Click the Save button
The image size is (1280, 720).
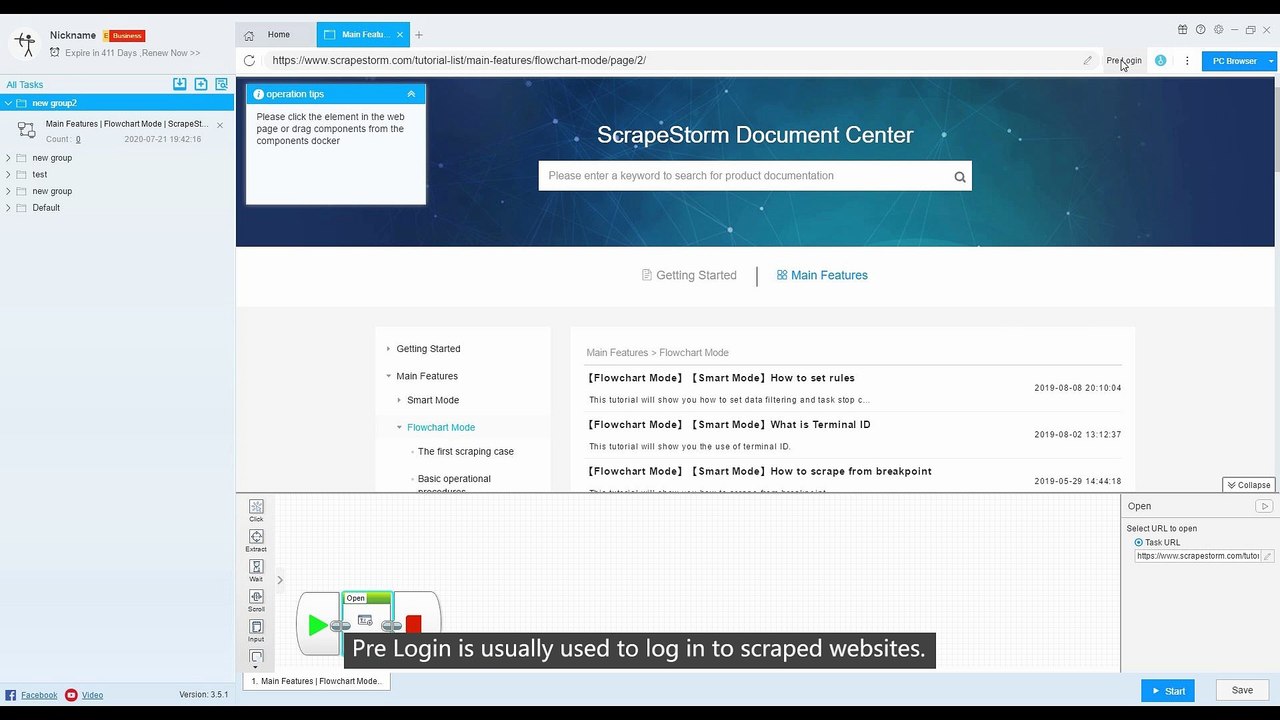click(1242, 691)
